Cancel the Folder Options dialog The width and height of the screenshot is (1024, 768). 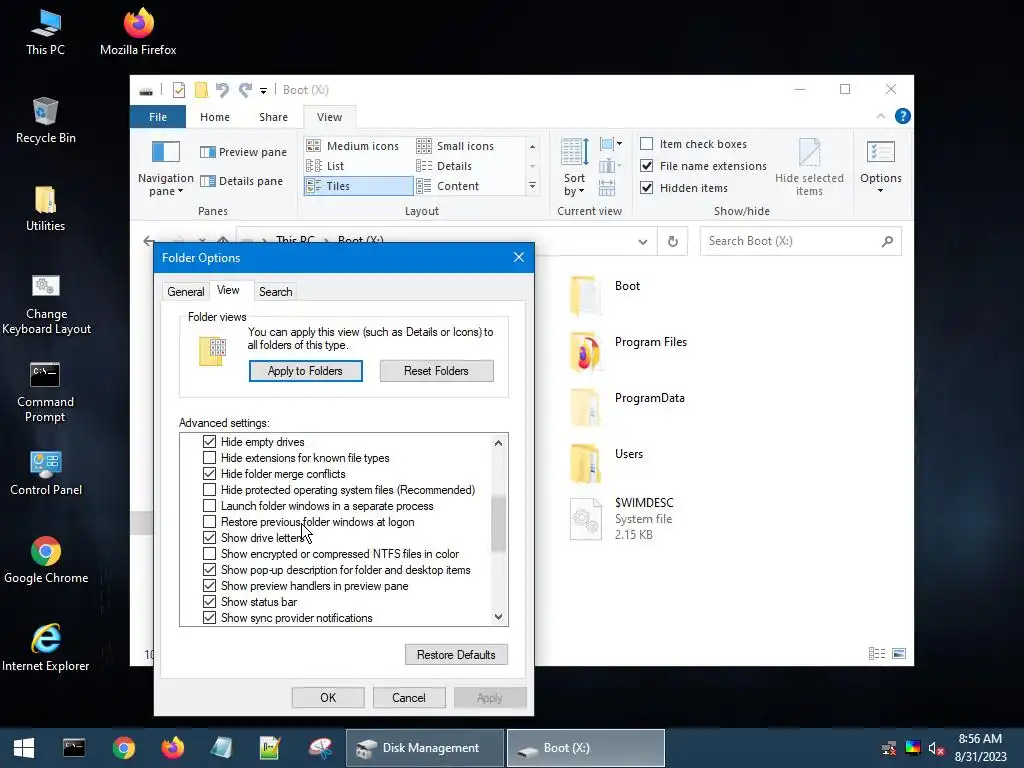point(409,697)
